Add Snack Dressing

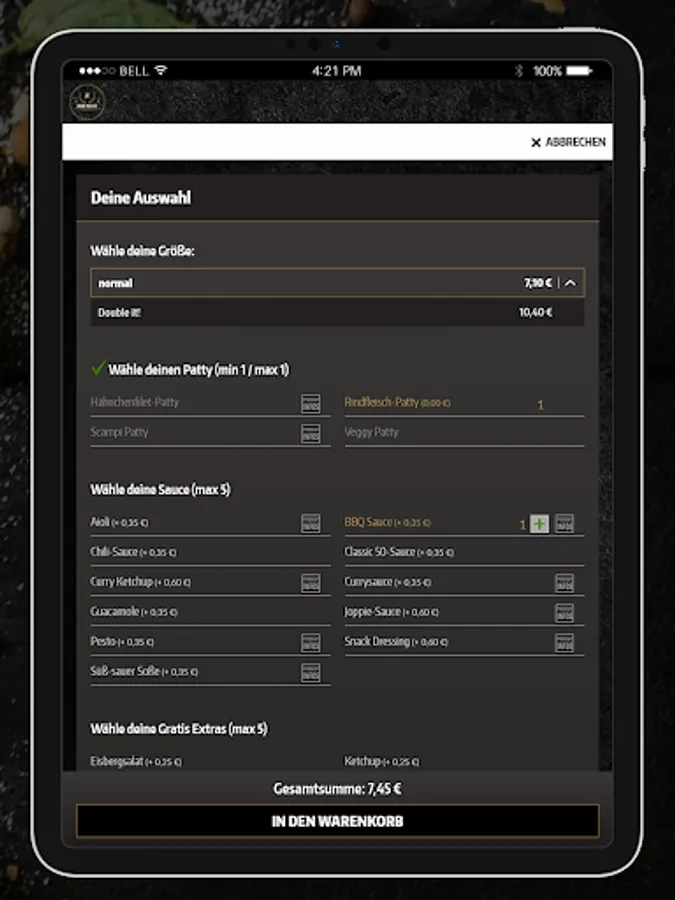click(396, 641)
